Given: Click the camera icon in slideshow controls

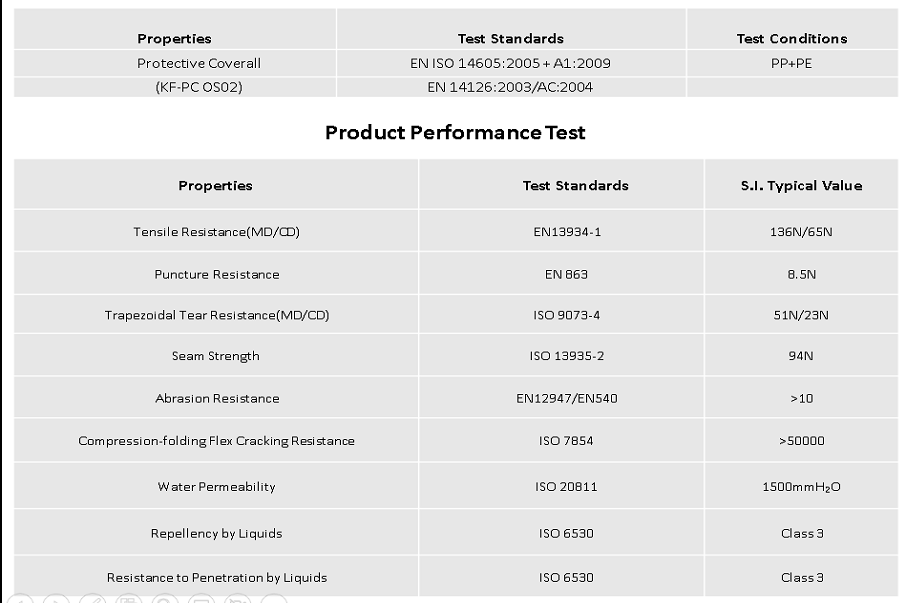Looking at the screenshot, I should pos(236,600).
